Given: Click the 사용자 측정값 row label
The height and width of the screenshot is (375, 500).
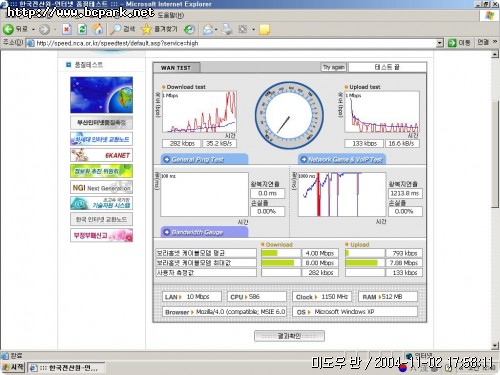Looking at the screenshot, I should pyautogui.click(x=206, y=273).
